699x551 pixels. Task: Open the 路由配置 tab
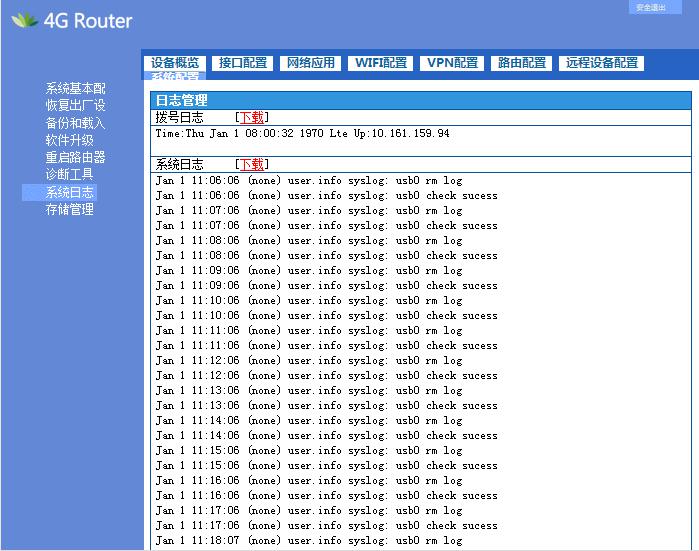522,63
